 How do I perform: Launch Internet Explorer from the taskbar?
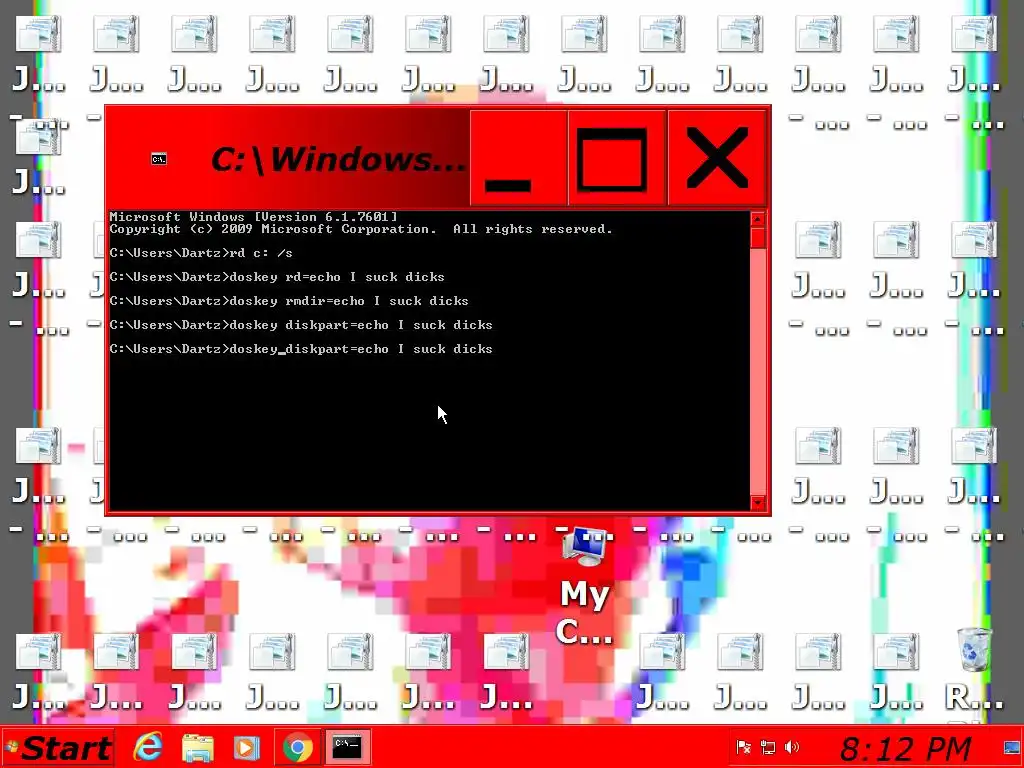pos(148,746)
